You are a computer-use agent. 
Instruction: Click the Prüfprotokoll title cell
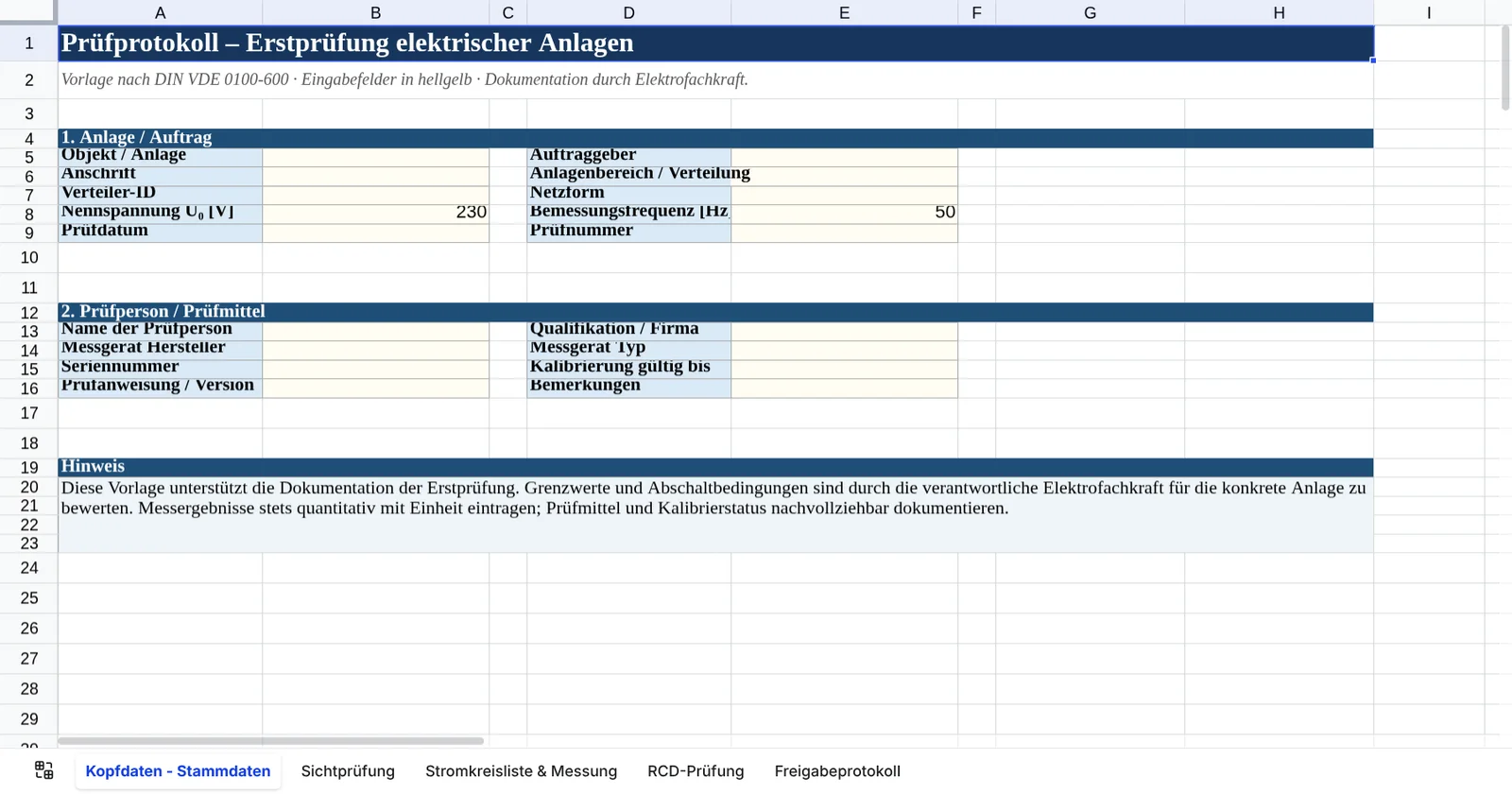(715, 43)
